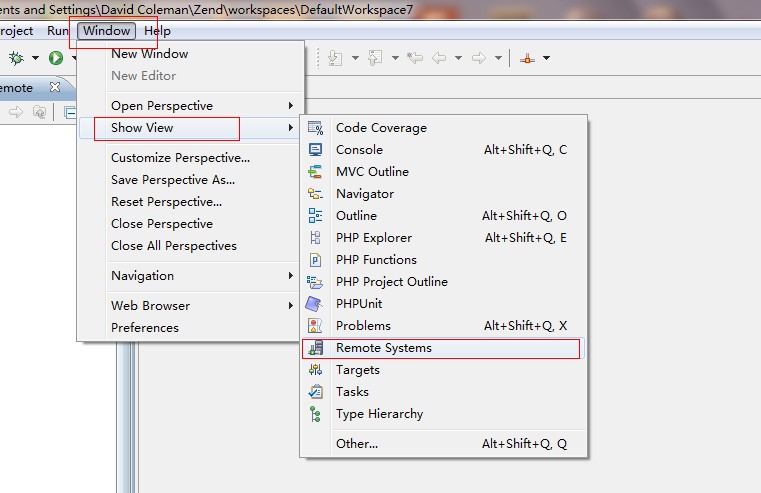Select Close All Perspectives option

(x=189, y=246)
